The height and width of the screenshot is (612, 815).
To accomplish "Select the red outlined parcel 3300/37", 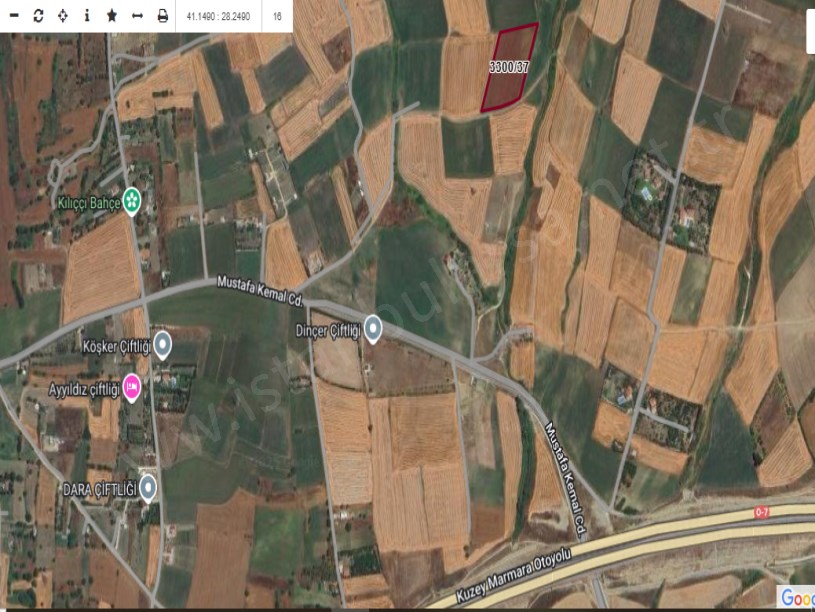I will (509, 67).
